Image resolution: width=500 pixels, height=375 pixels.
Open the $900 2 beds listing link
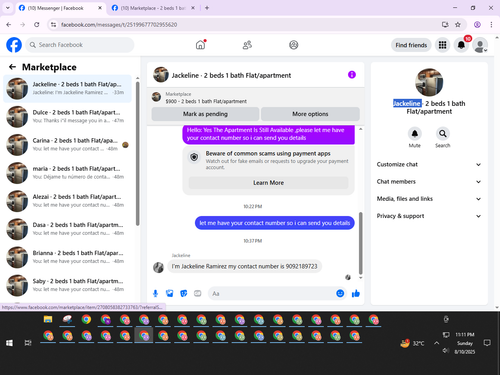(206, 101)
